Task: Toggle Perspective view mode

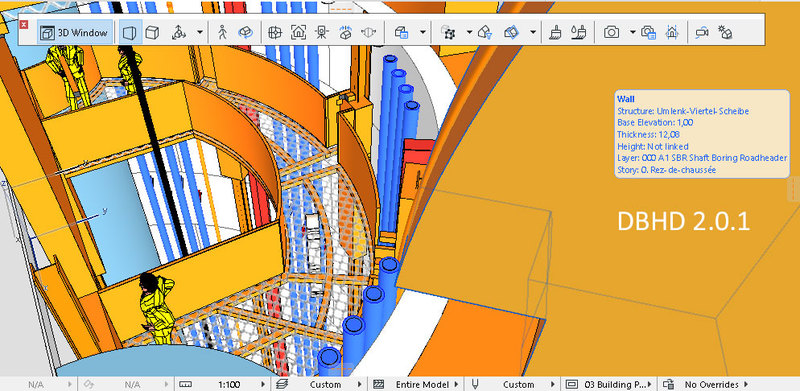Action: (130, 33)
